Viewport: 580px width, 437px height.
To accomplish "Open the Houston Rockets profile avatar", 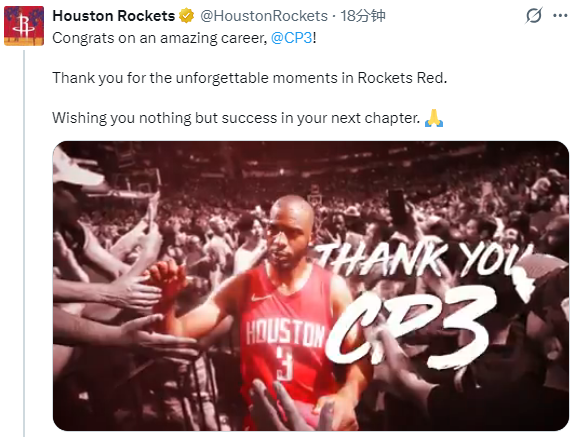I will pyautogui.click(x=24, y=26).
